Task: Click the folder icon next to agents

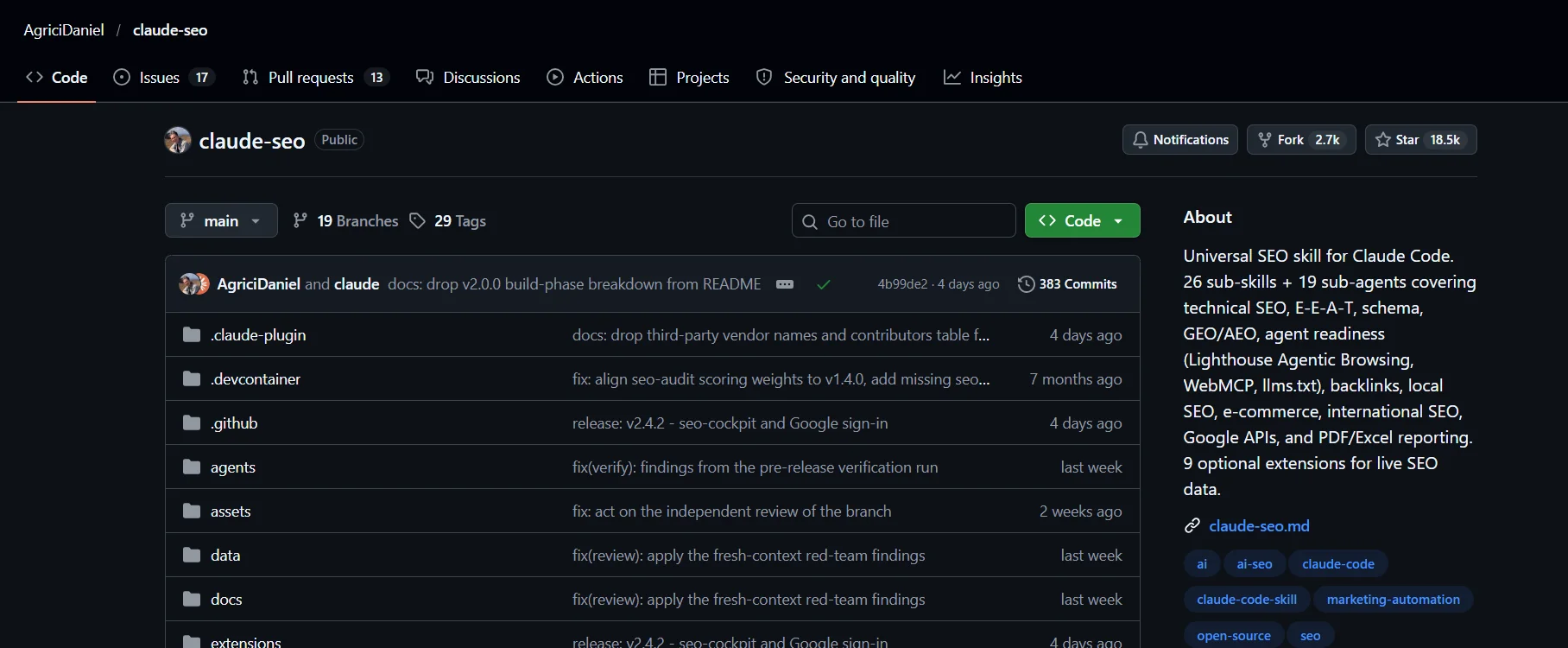Action: pyautogui.click(x=192, y=467)
